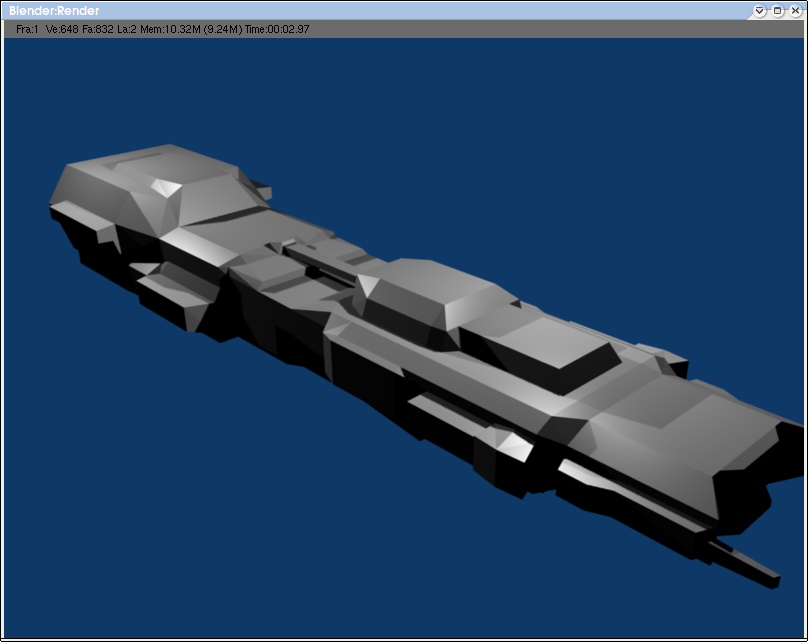Screen dimensions: 808x642
Task: Click the Mem:10.32M (9.24M) memory readout
Action: (x=191, y=29)
